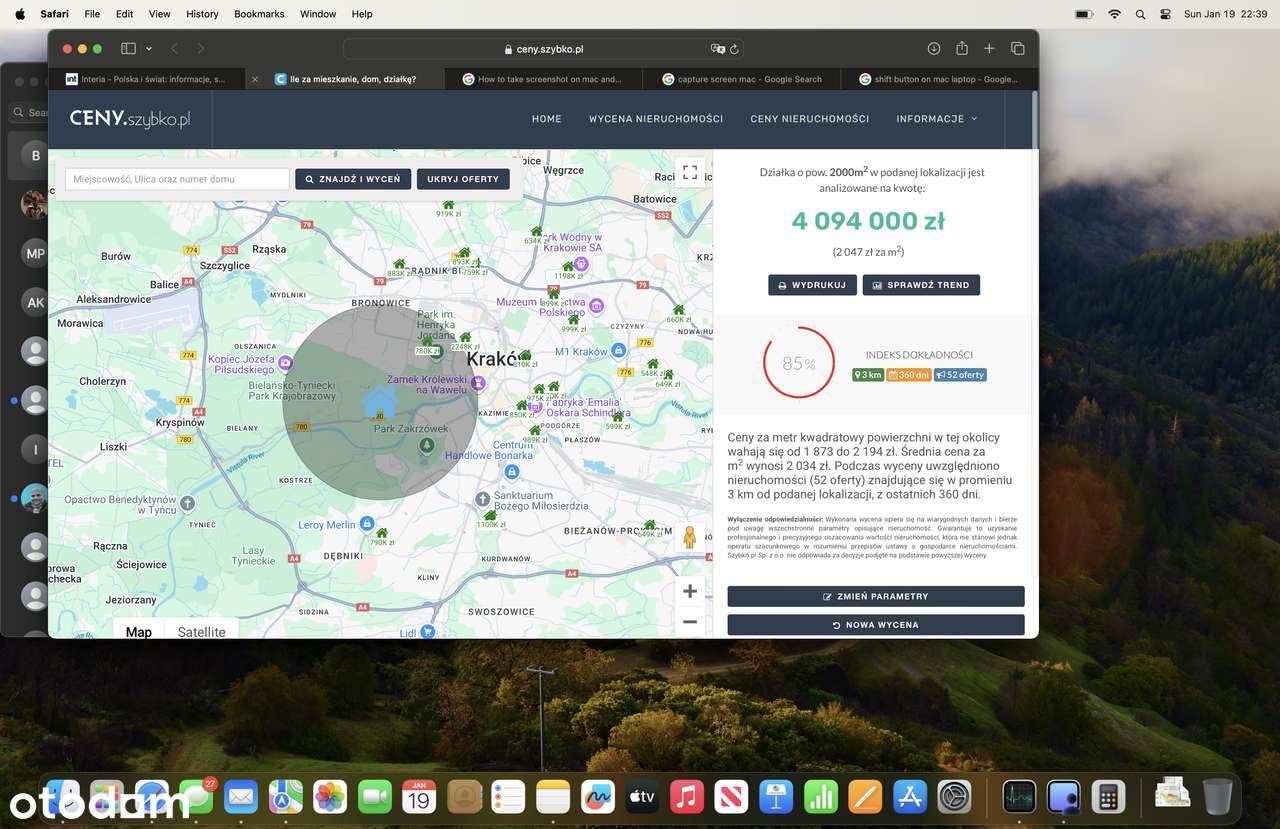This screenshot has height=829, width=1280.
Task: Open the File menu
Action: [x=92, y=14]
